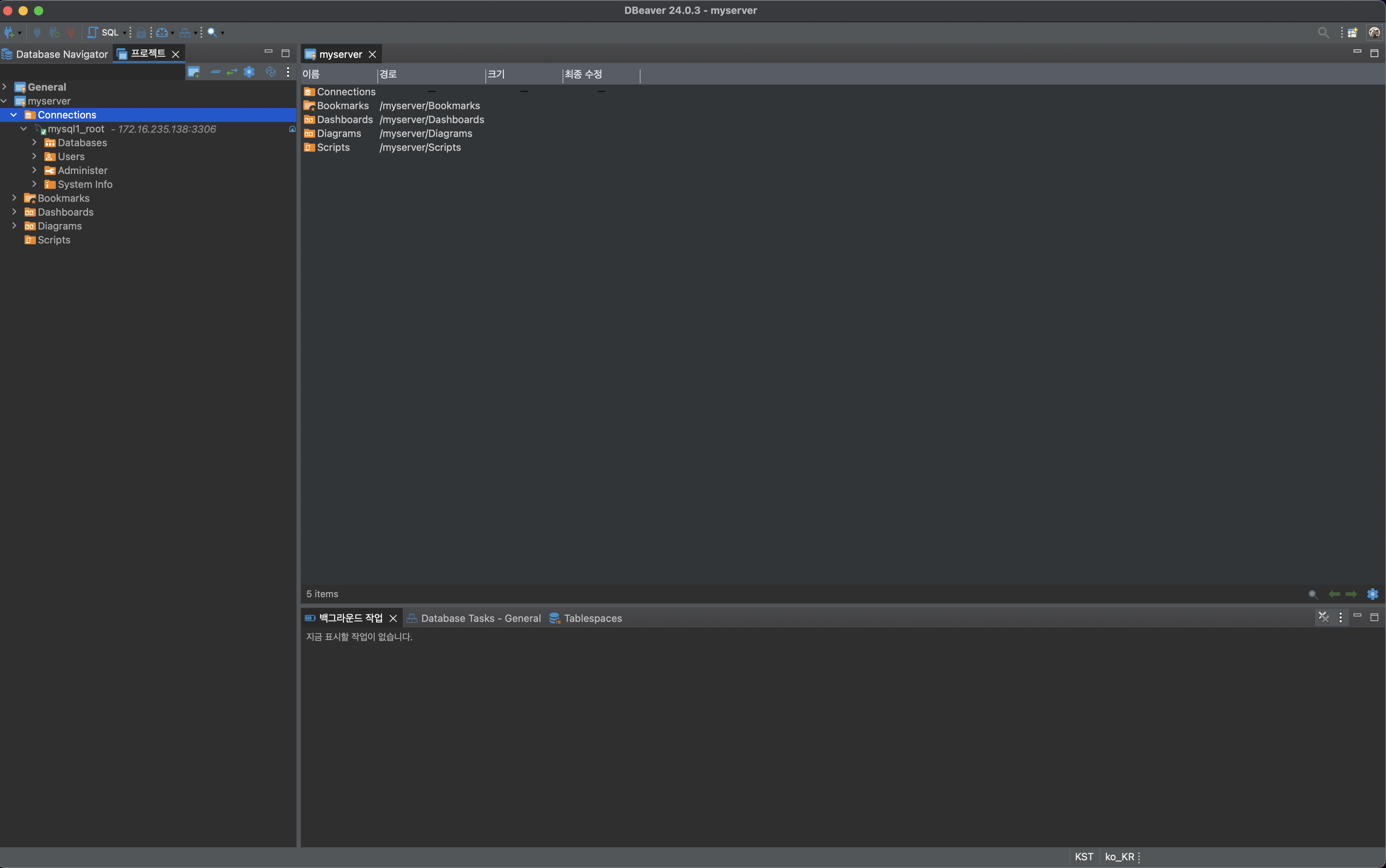This screenshot has height=868, width=1386.
Task: Close the 프로젝트 tab
Action: (x=176, y=54)
